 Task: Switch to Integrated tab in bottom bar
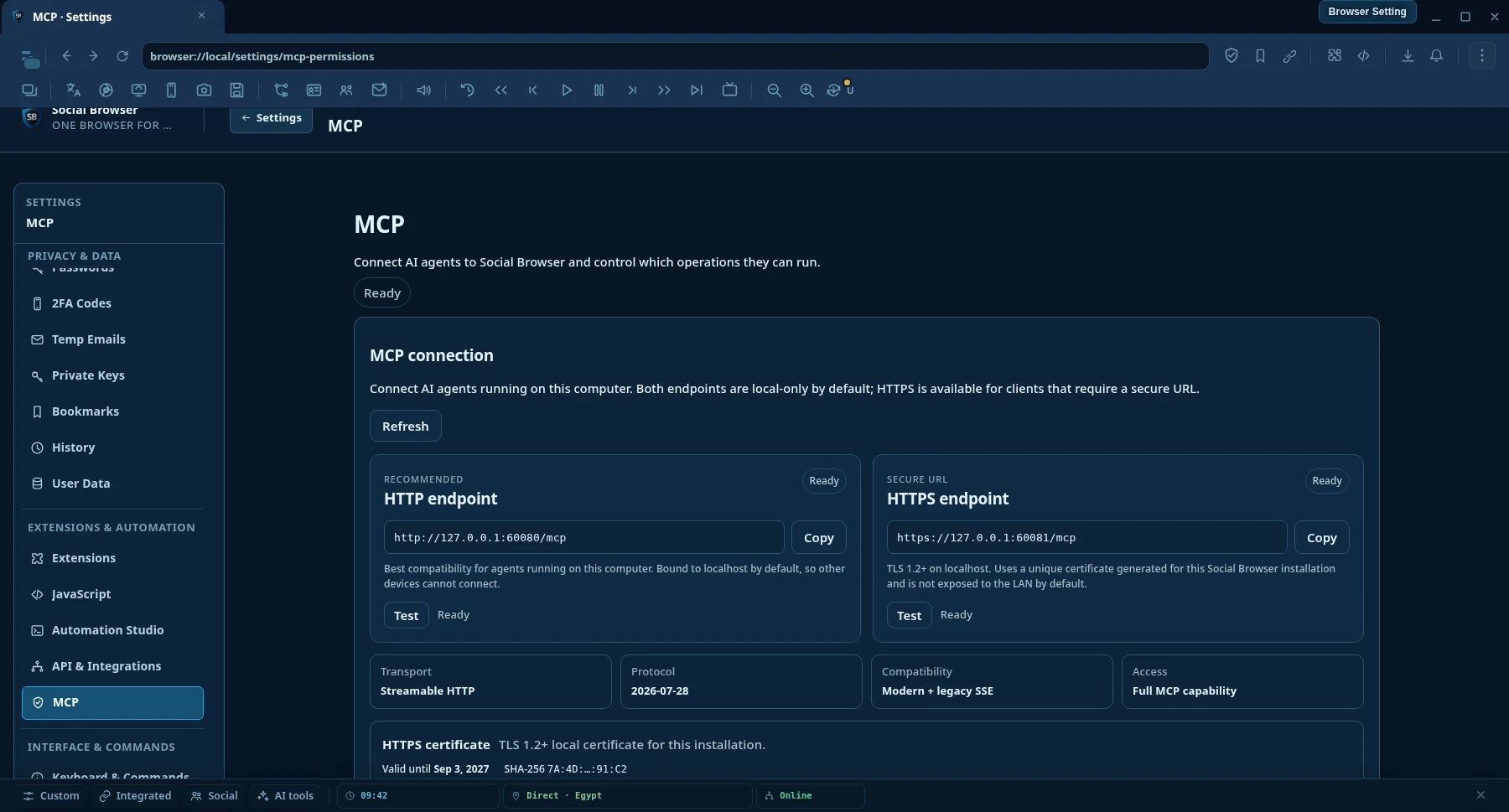click(135, 796)
